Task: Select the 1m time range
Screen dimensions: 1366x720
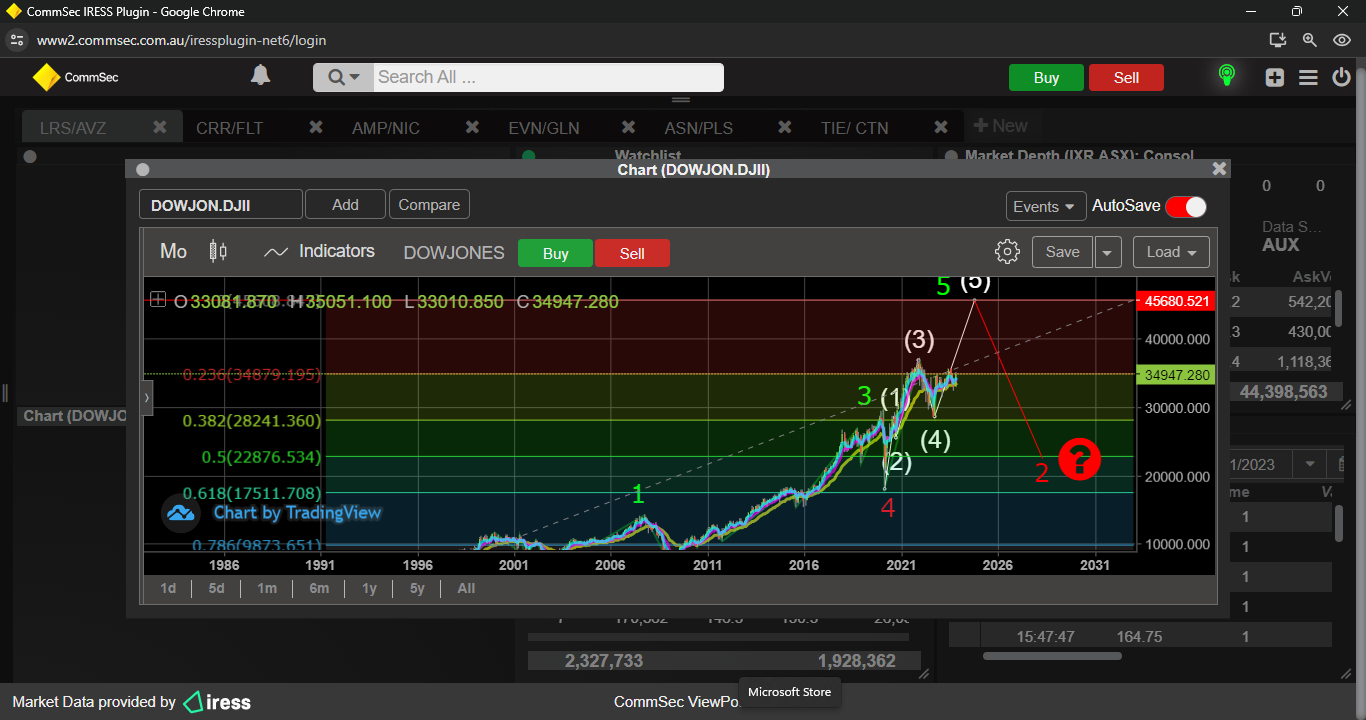Action: (267, 588)
